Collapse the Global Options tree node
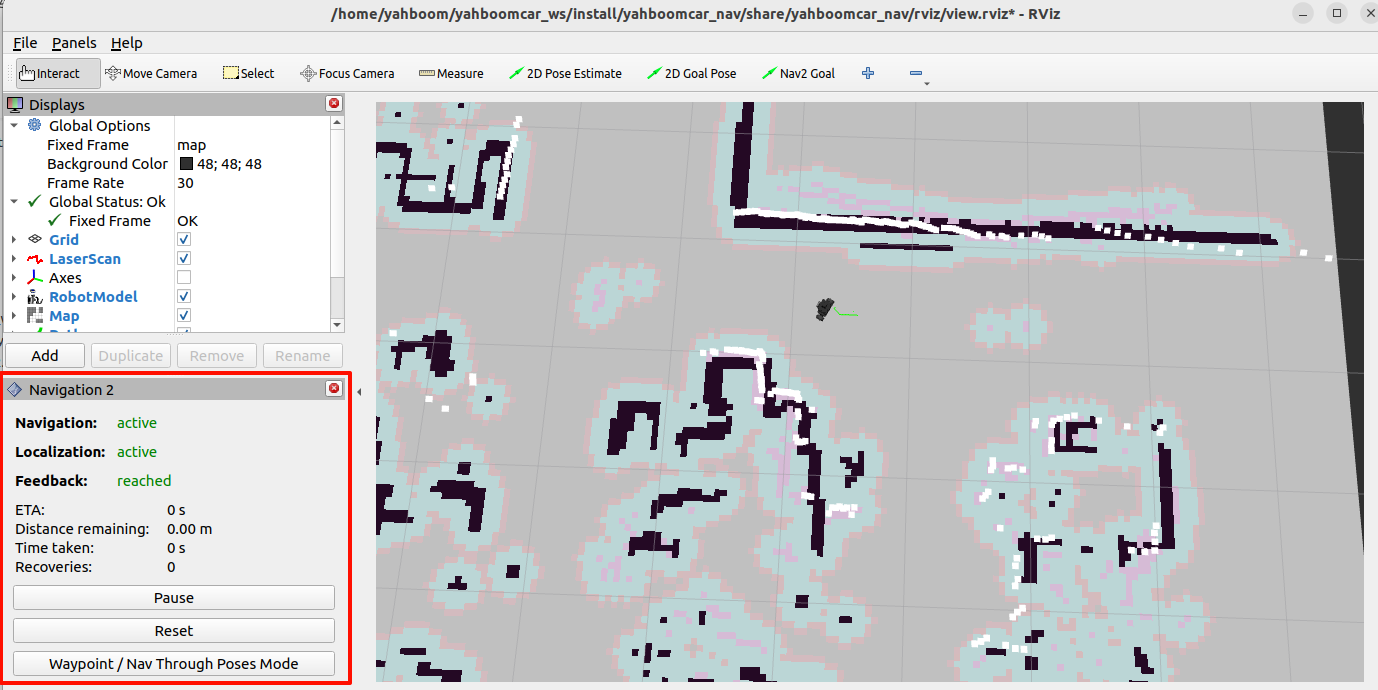Screen dimensions: 1378x690 coord(14,125)
